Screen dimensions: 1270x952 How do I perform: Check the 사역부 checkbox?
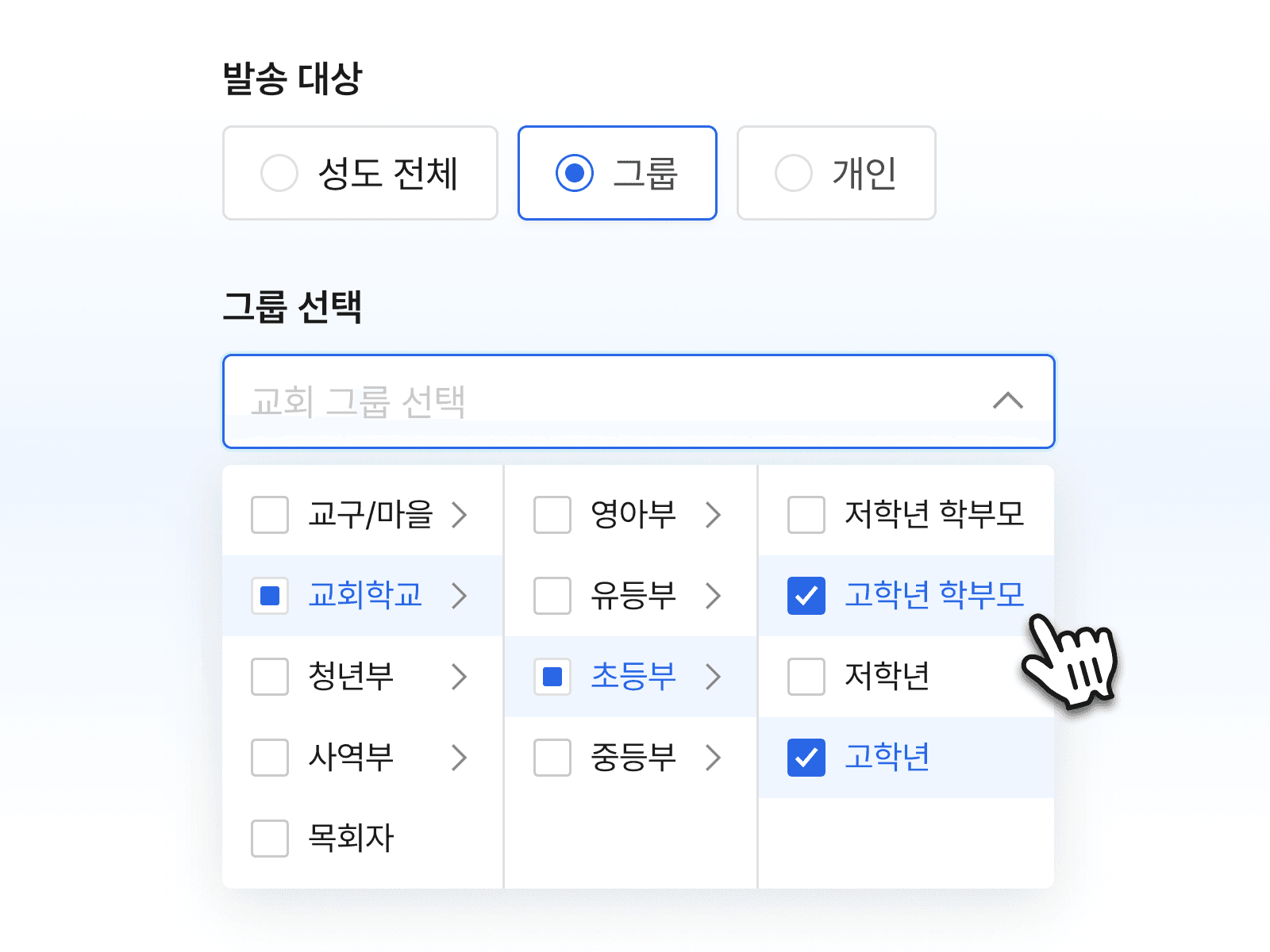269,758
